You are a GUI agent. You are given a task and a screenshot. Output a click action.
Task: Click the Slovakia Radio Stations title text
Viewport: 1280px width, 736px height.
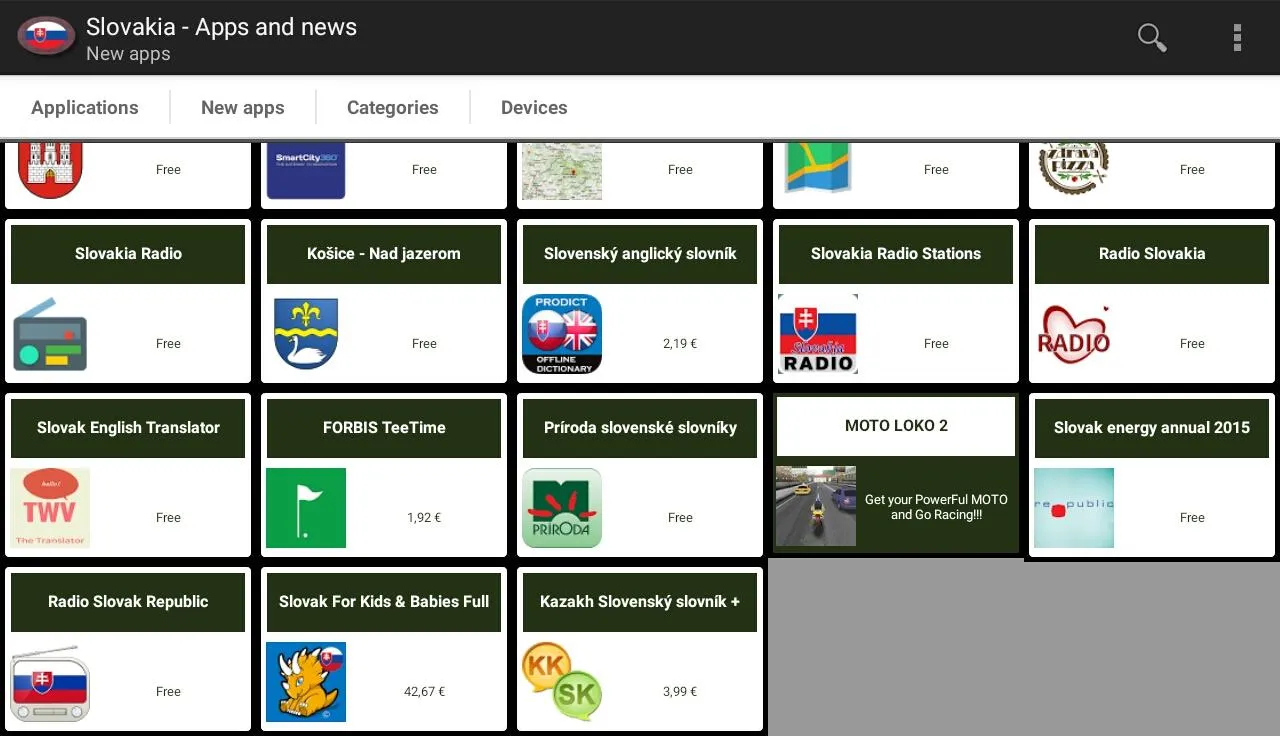point(896,254)
